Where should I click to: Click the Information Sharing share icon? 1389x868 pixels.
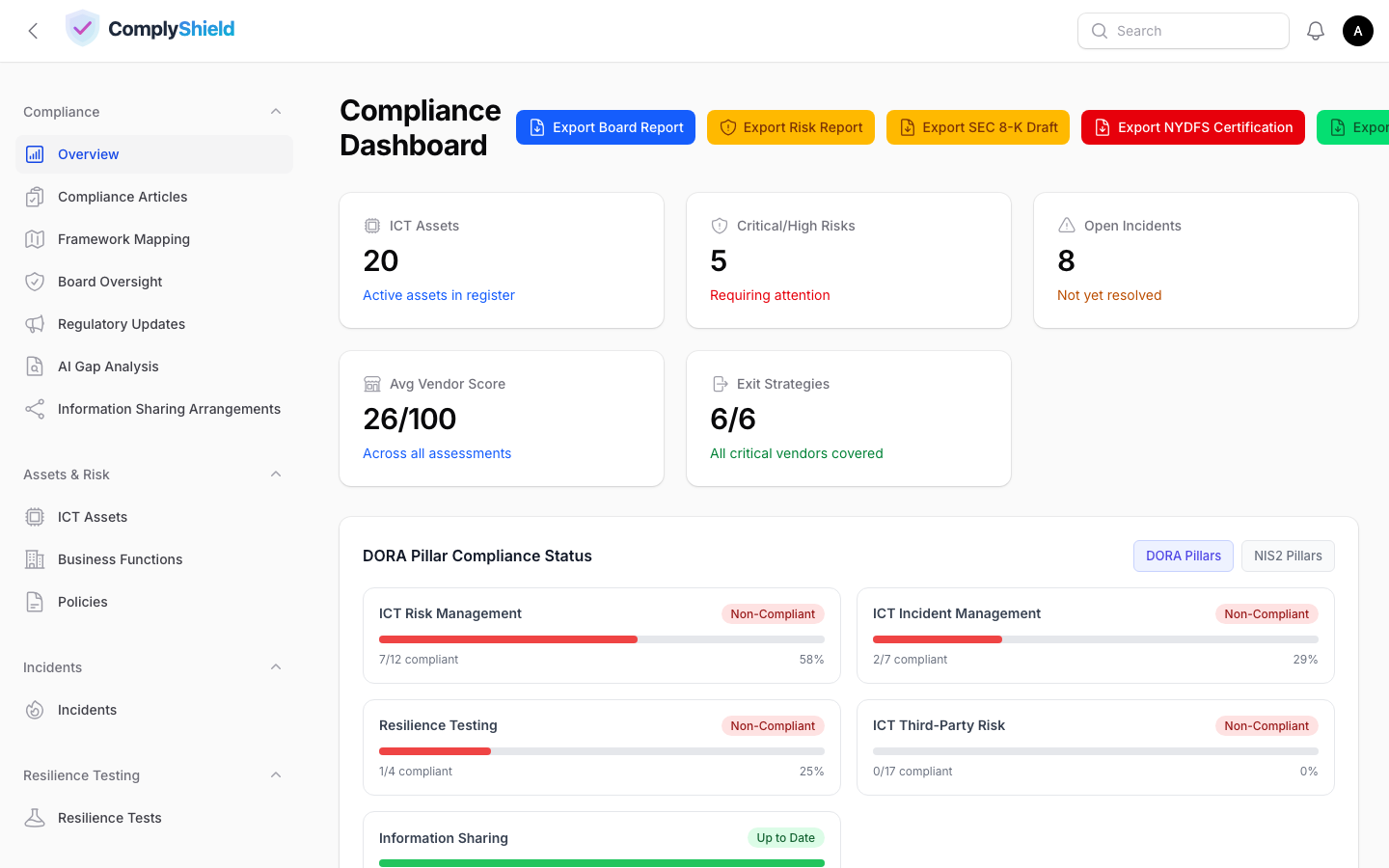pyautogui.click(x=35, y=409)
